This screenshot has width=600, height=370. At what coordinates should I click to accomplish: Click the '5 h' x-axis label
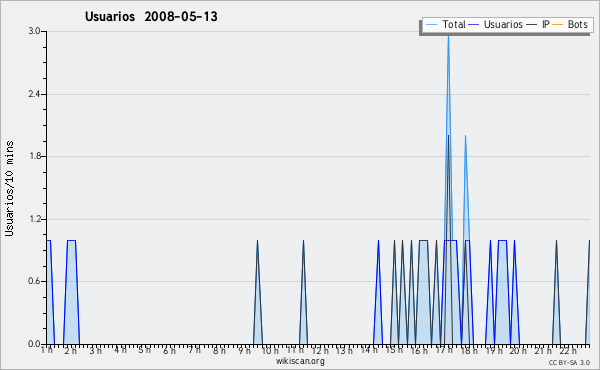click(x=144, y=350)
